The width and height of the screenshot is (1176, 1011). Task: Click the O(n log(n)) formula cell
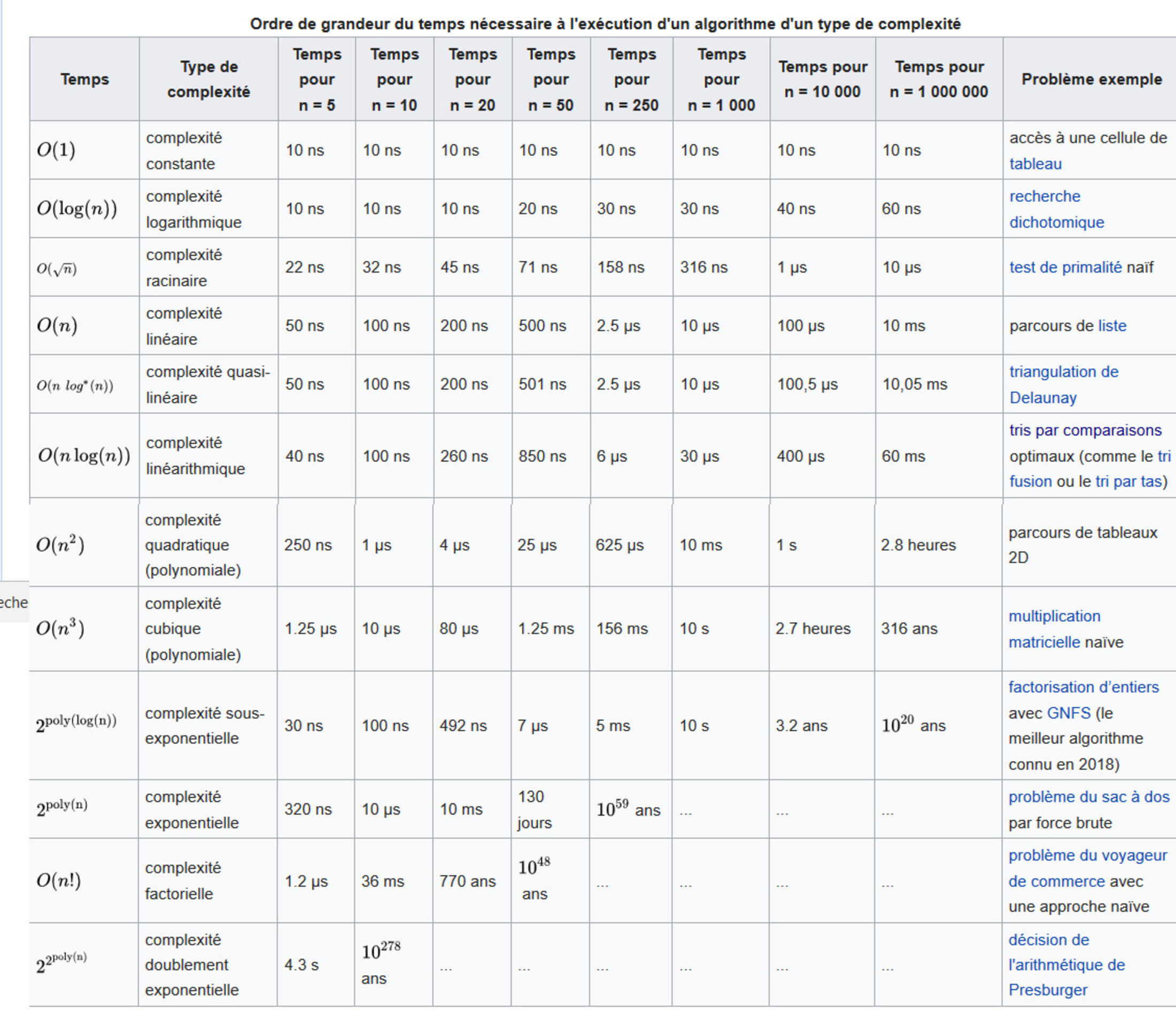pos(84,456)
